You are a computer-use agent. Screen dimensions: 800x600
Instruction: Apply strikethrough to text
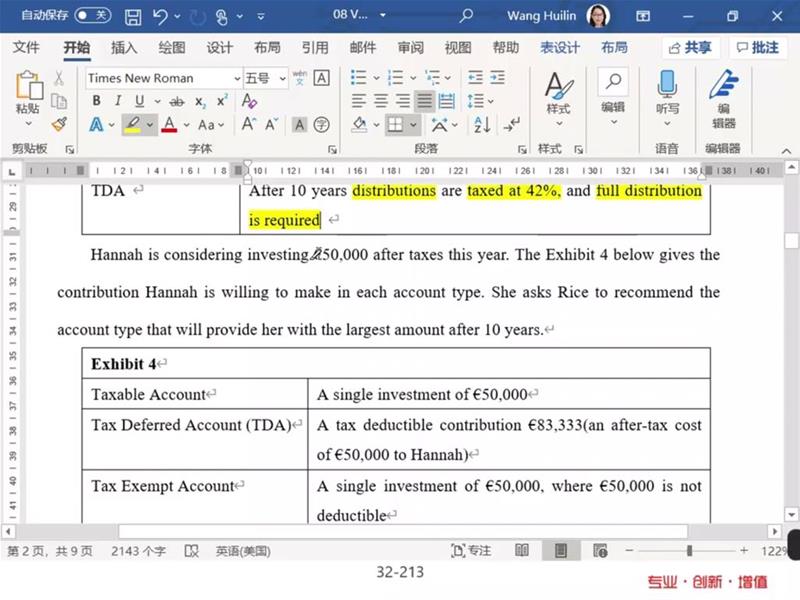(177, 101)
